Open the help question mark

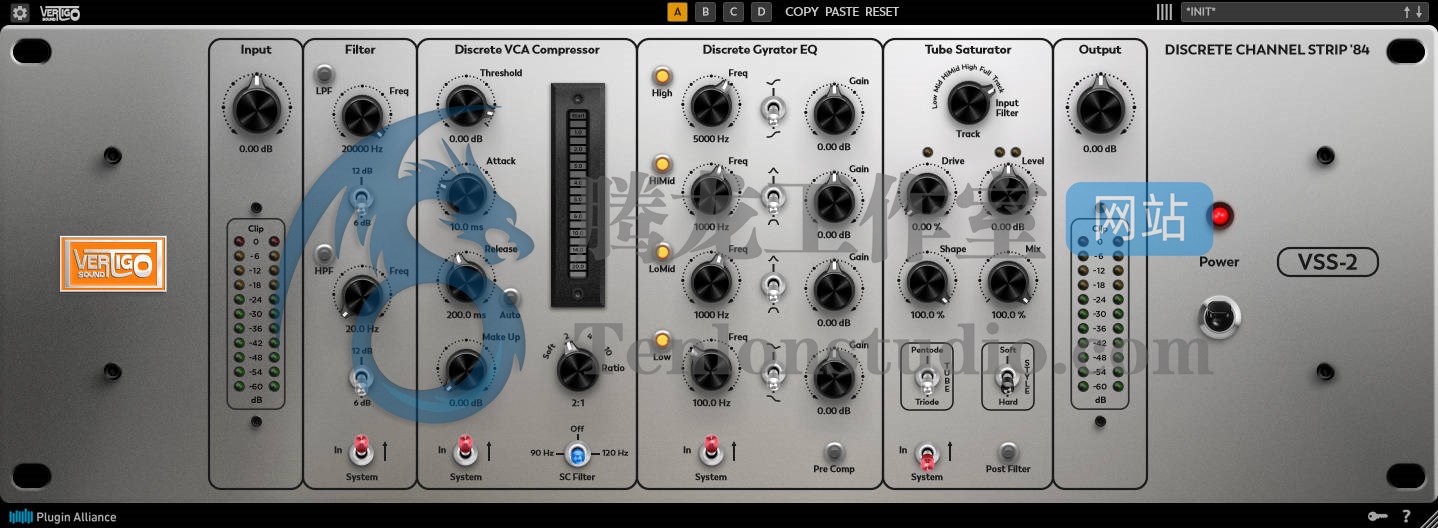click(1406, 516)
